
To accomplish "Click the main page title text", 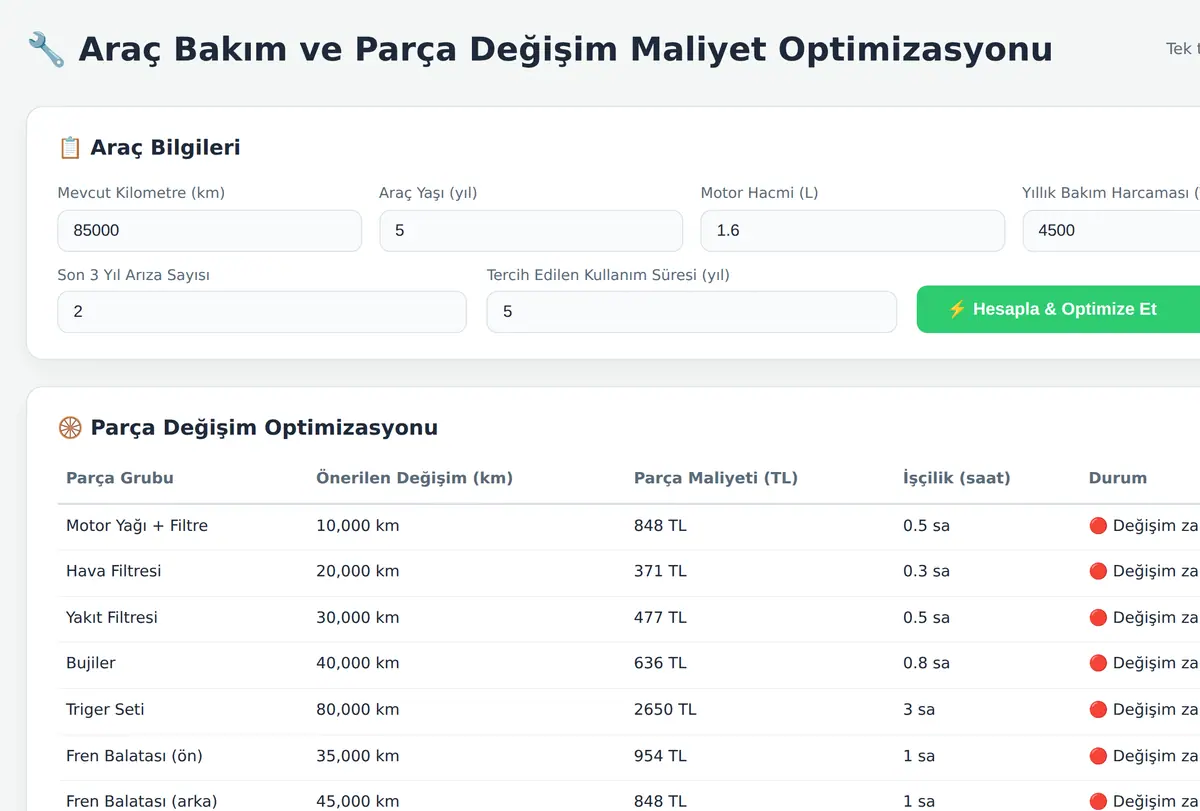I will [565, 49].
